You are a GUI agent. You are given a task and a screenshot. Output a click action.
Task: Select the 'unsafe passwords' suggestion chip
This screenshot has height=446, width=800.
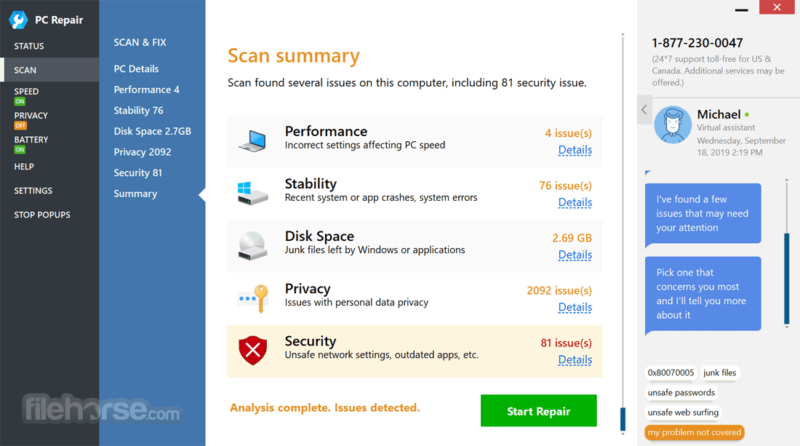[x=681, y=392]
